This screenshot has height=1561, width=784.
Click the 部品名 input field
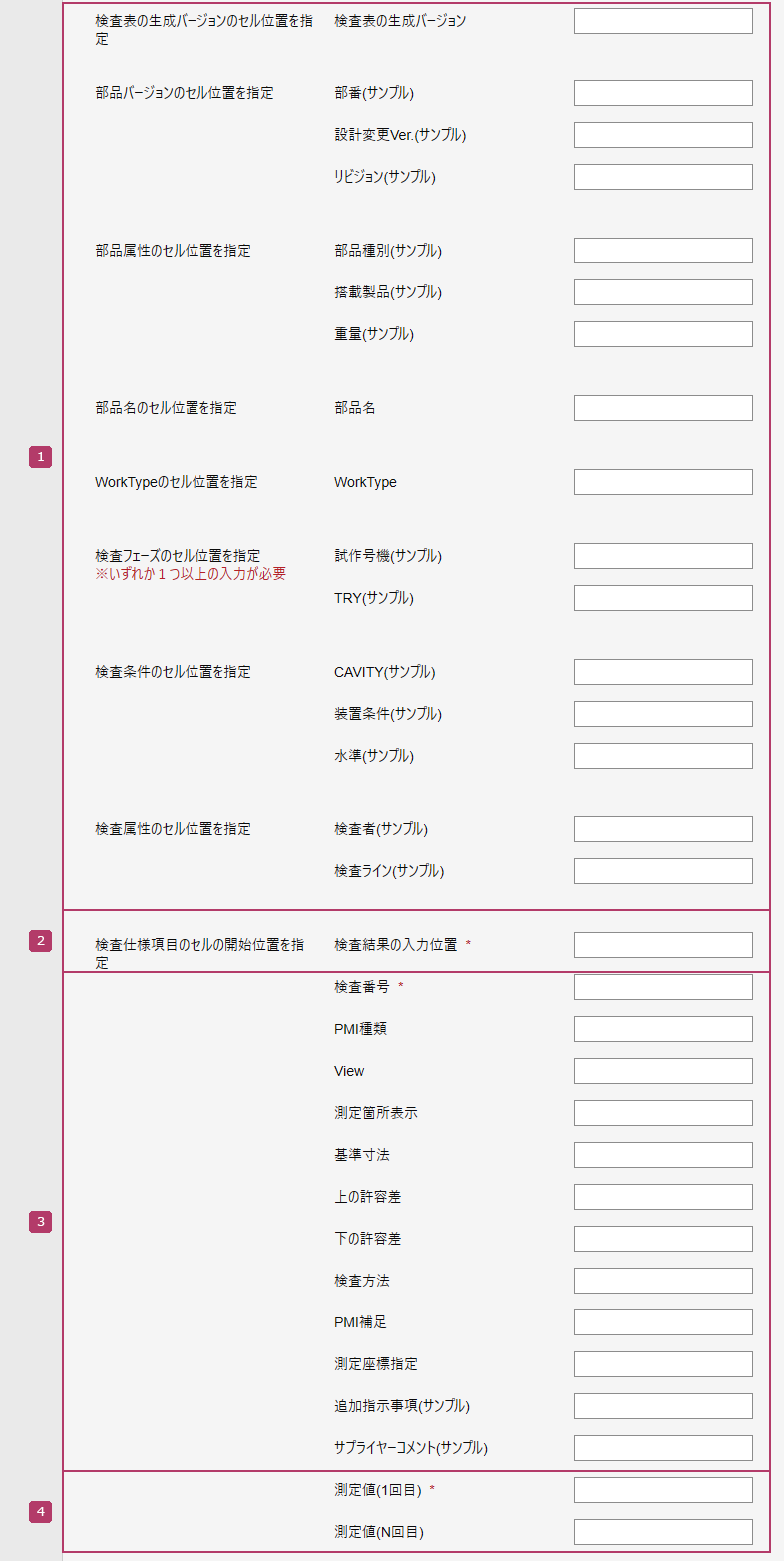[662, 408]
